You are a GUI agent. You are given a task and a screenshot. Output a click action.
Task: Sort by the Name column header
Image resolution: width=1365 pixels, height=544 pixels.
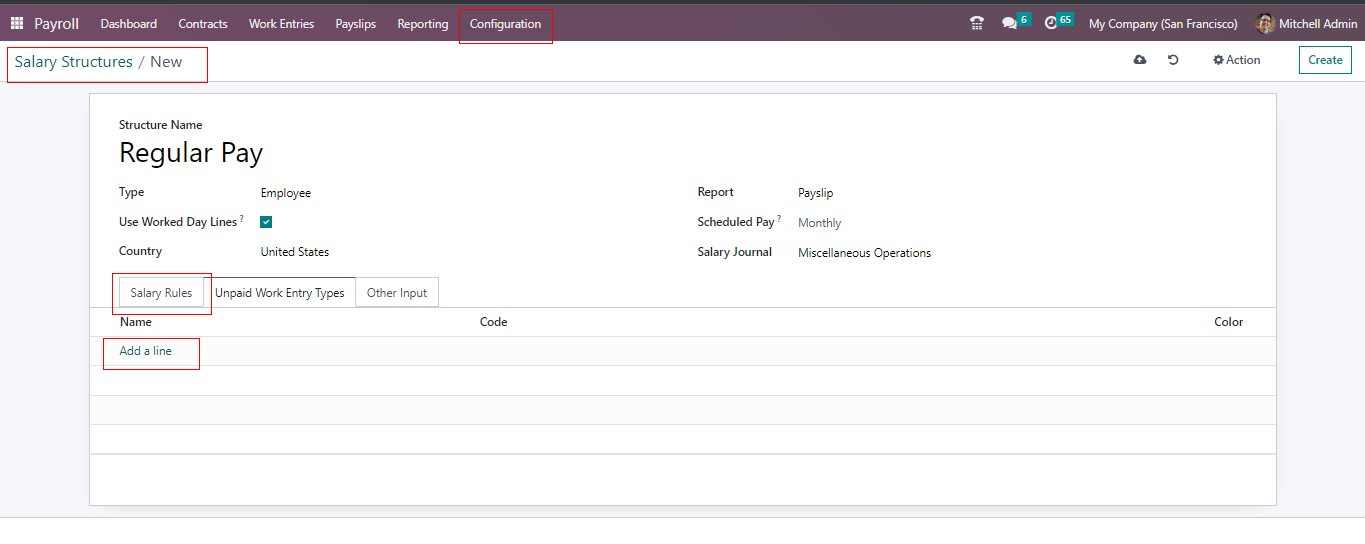coord(136,322)
